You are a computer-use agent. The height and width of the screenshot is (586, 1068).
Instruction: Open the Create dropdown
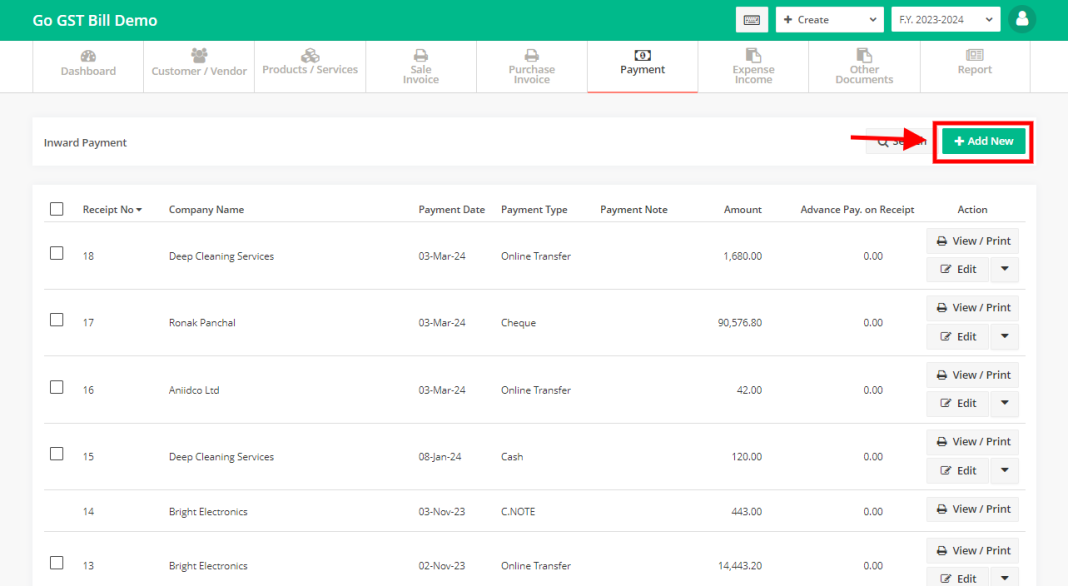coord(829,19)
